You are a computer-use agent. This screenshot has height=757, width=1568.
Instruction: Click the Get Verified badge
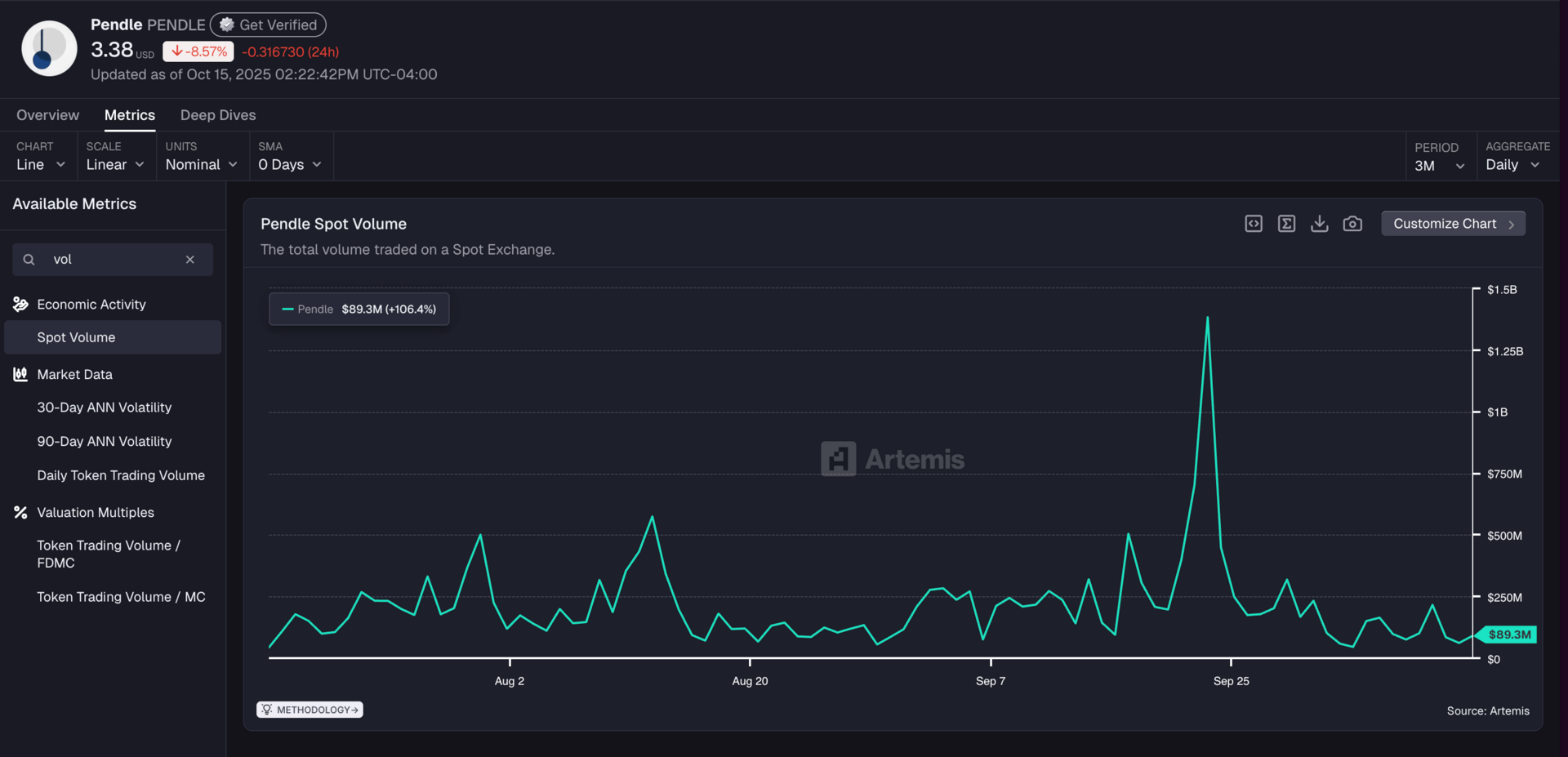click(x=269, y=25)
